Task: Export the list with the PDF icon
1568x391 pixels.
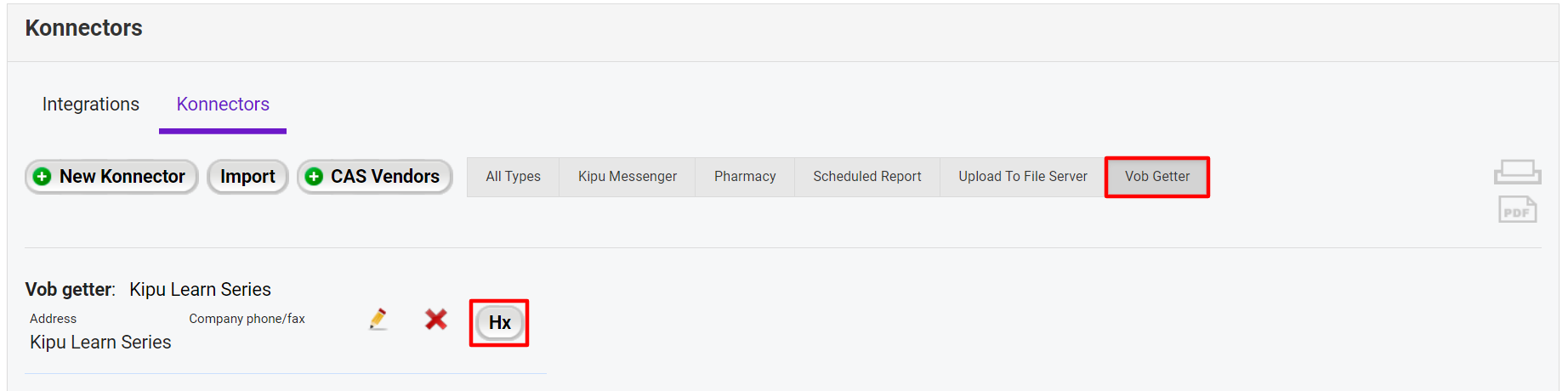Action: 1517,210
